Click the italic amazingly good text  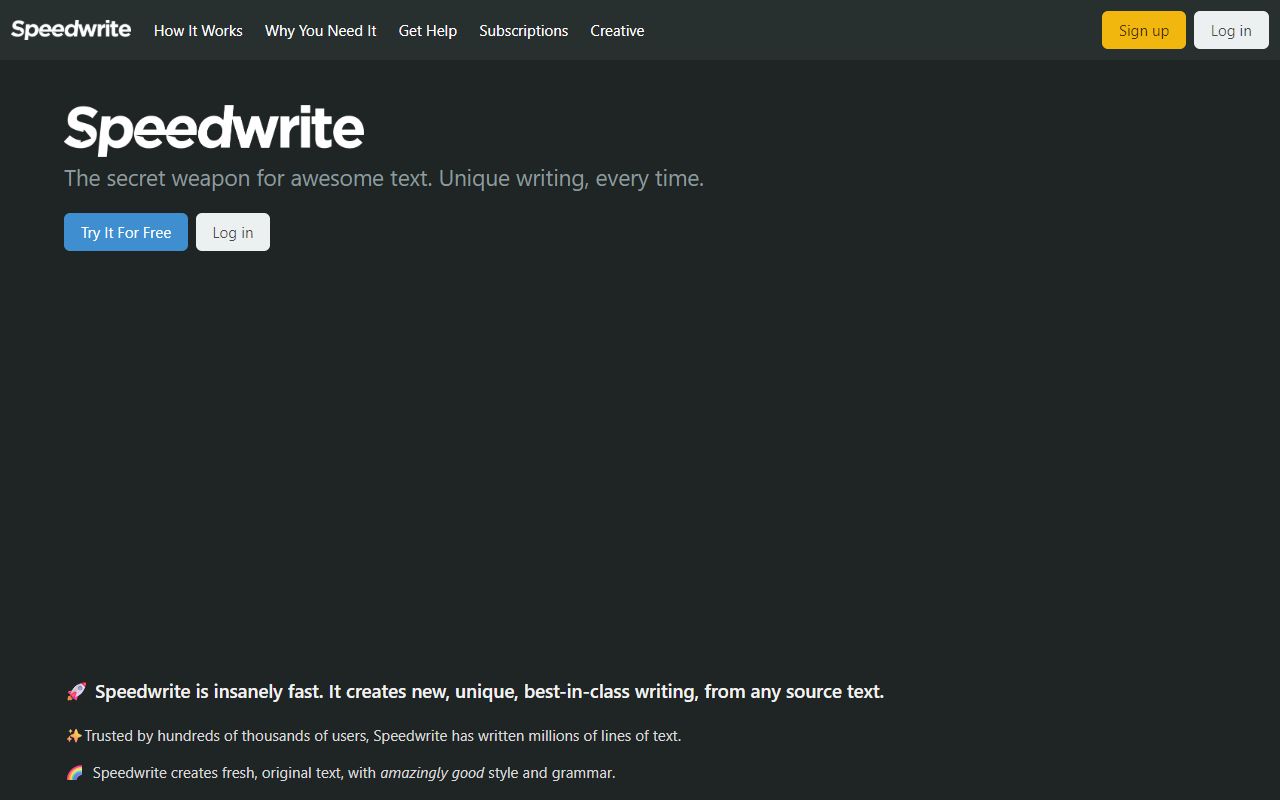[432, 772]
